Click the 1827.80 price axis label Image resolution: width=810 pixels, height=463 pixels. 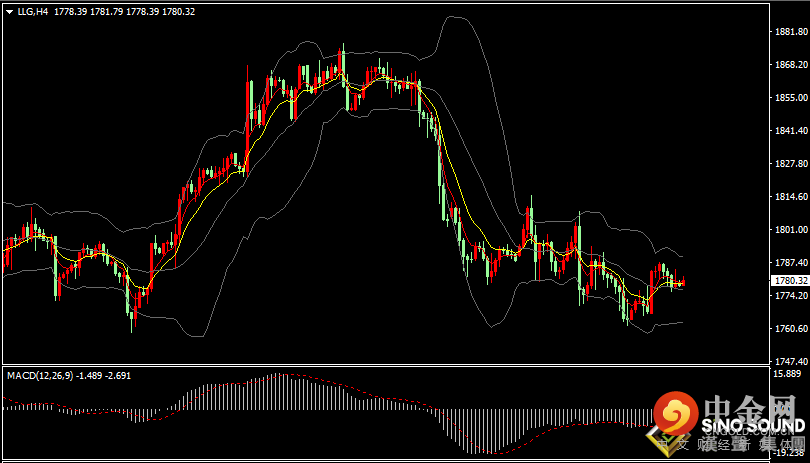[x=790, y=163]
